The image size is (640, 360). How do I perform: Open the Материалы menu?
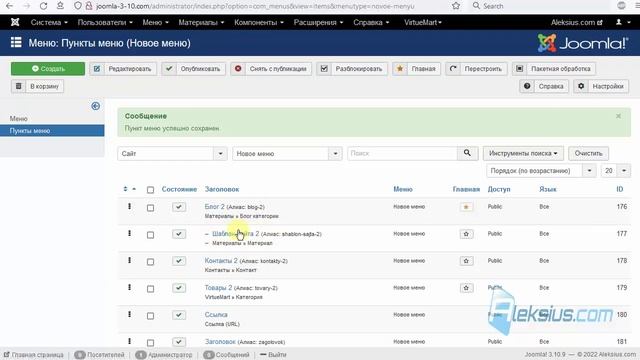click(201, 22)
